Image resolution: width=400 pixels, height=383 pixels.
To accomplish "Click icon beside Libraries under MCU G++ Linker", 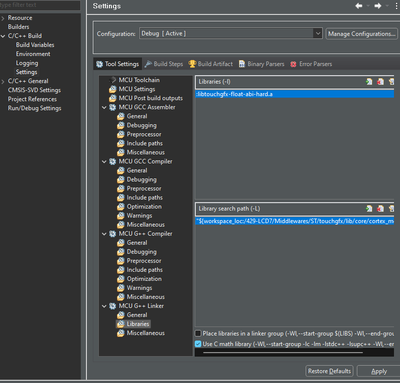I will pos(121,324).
